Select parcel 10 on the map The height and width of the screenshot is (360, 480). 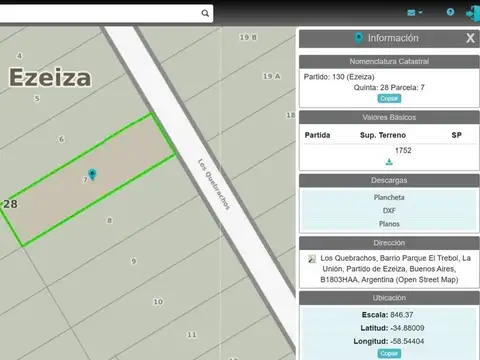tap(158, 302)
